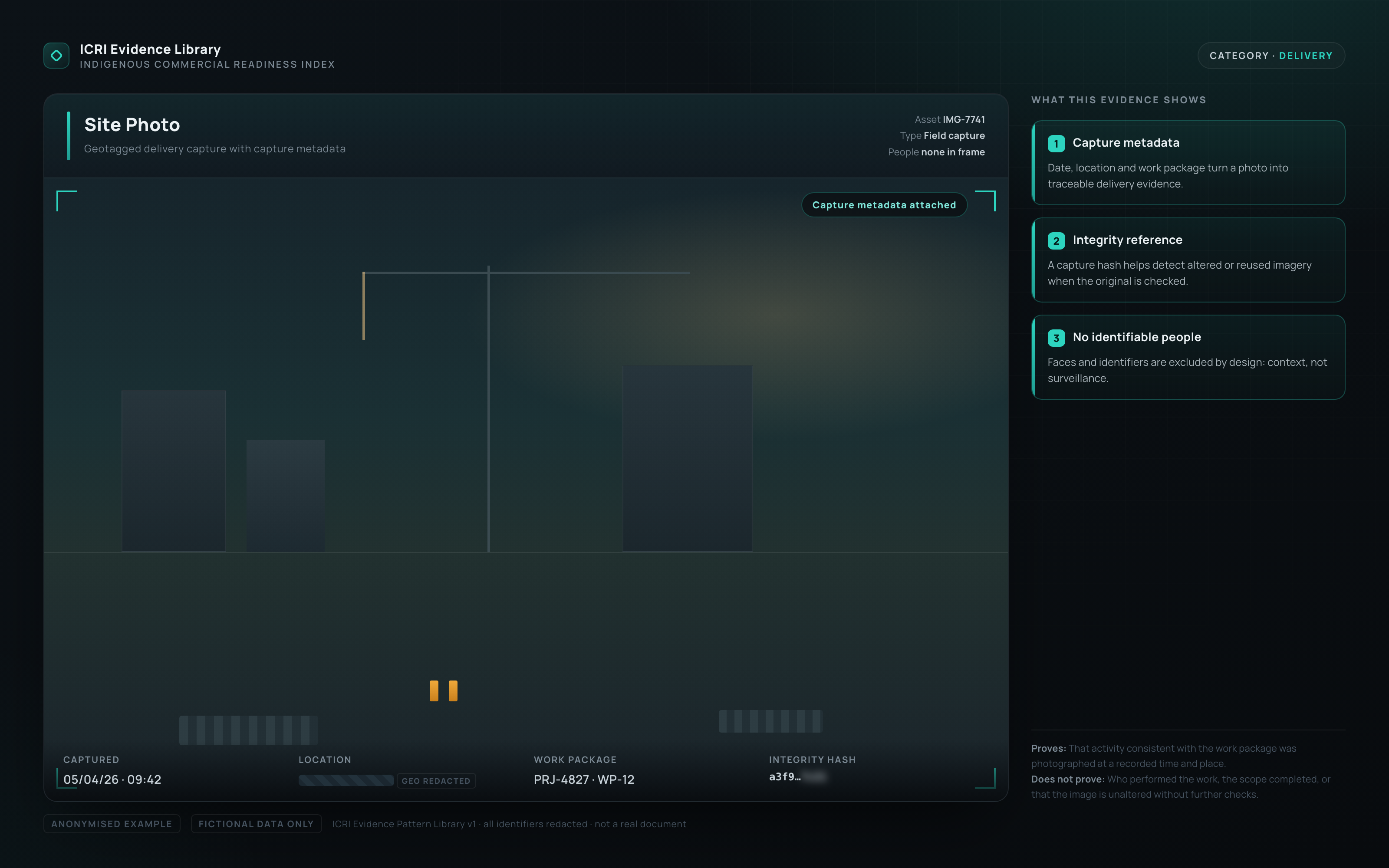Click the ICRI diamond logo icon
The image size is (1389, 868).
point(56,56)
